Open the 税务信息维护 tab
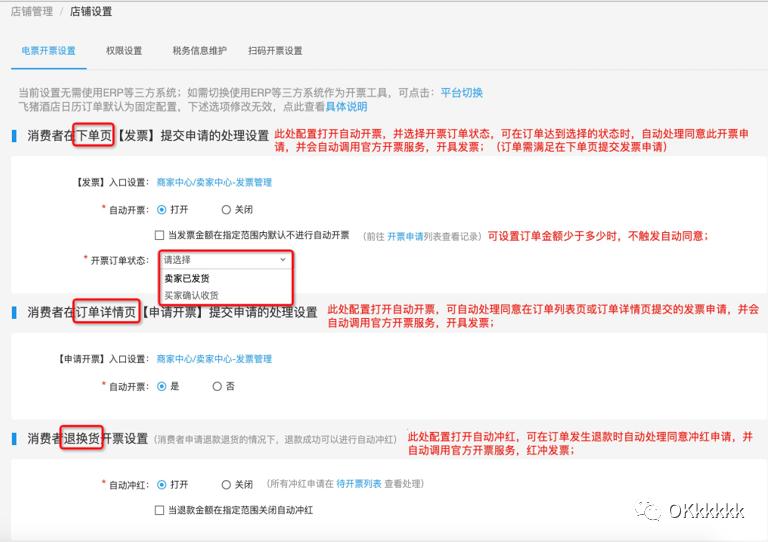 point(199,51)
